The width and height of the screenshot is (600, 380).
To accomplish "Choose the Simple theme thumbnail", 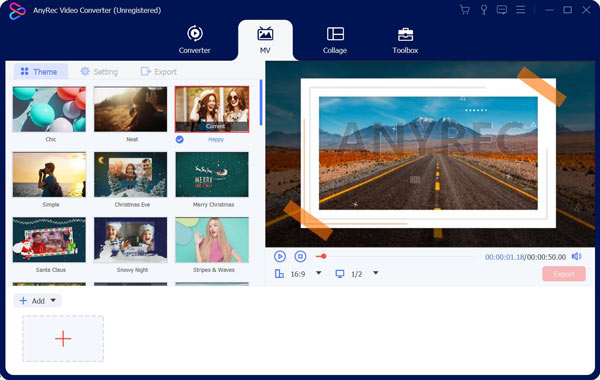I will 49,175.
